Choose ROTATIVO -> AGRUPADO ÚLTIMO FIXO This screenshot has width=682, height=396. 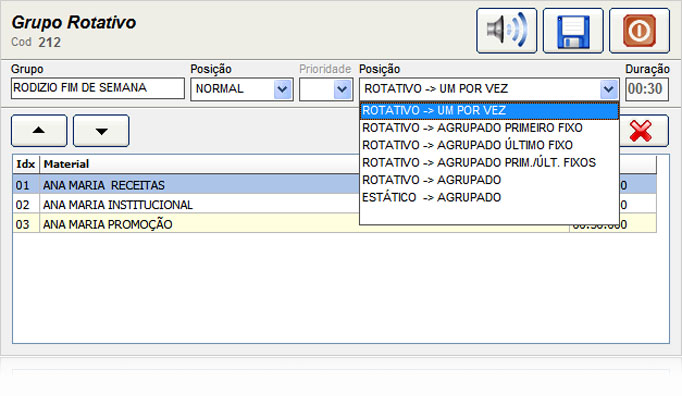tap(489, 145)
